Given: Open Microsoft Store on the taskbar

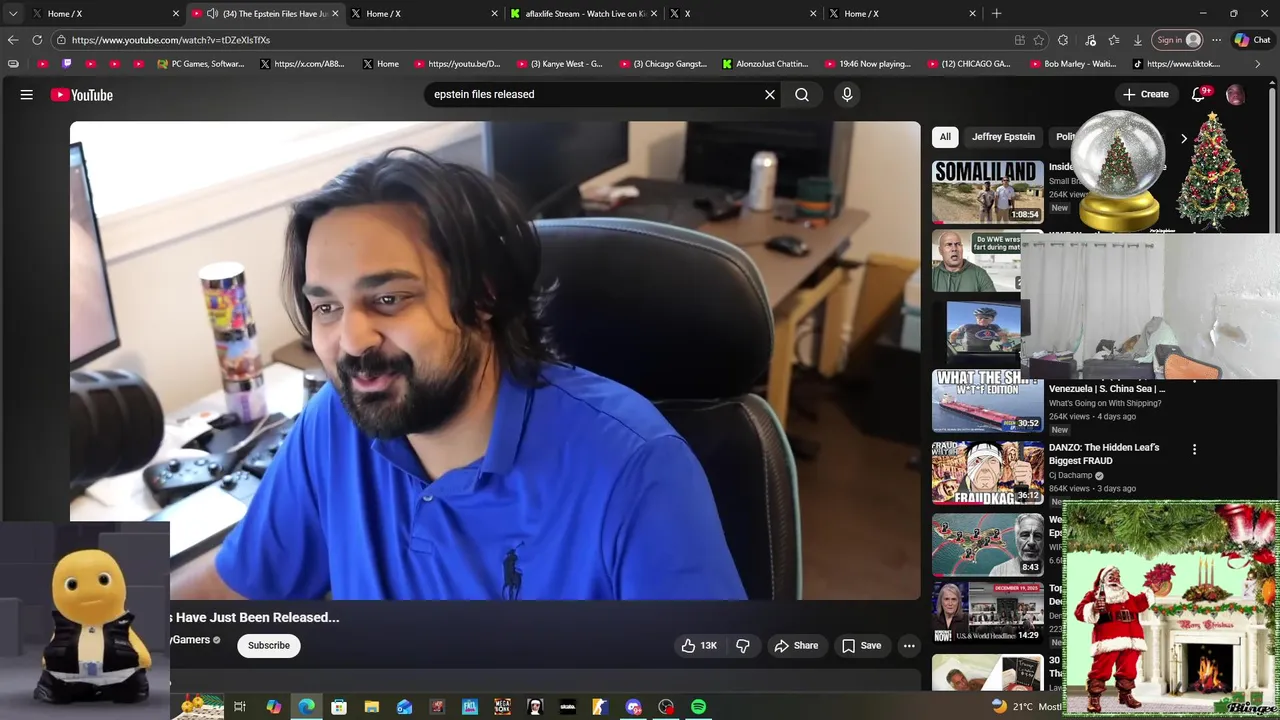Looking at the screenshot, I should tap(339, 707).
